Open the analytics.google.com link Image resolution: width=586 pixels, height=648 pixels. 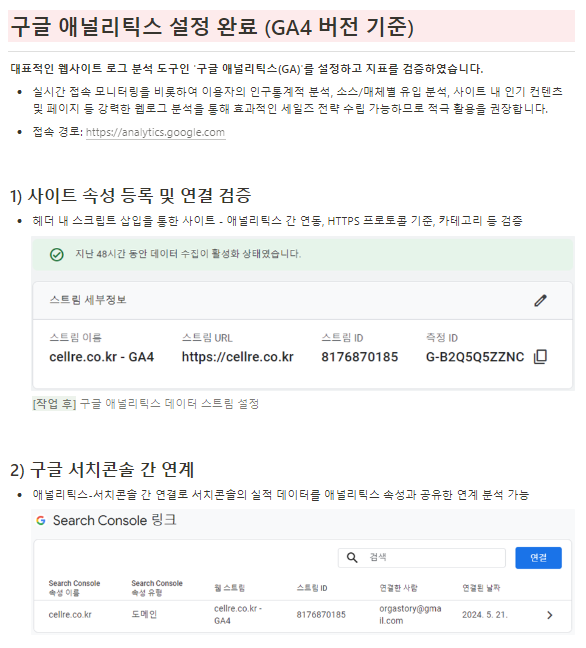(155, 132)
